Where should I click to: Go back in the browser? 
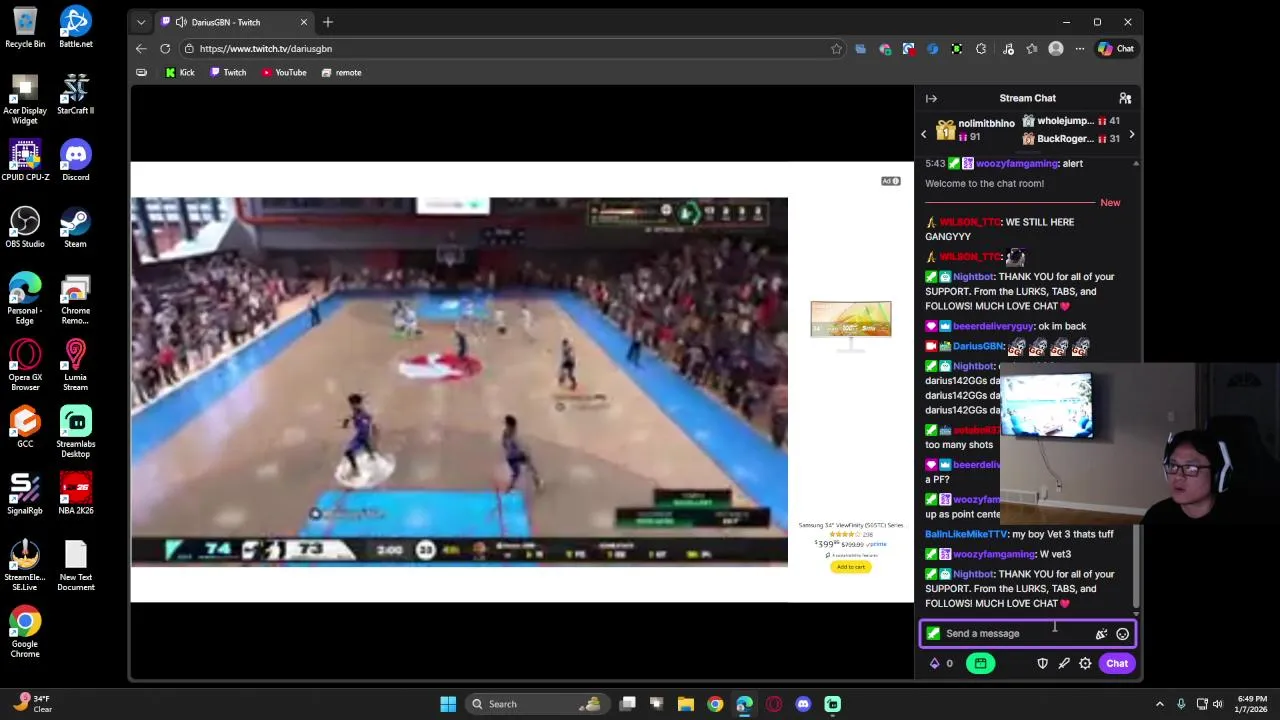point(141,48)
